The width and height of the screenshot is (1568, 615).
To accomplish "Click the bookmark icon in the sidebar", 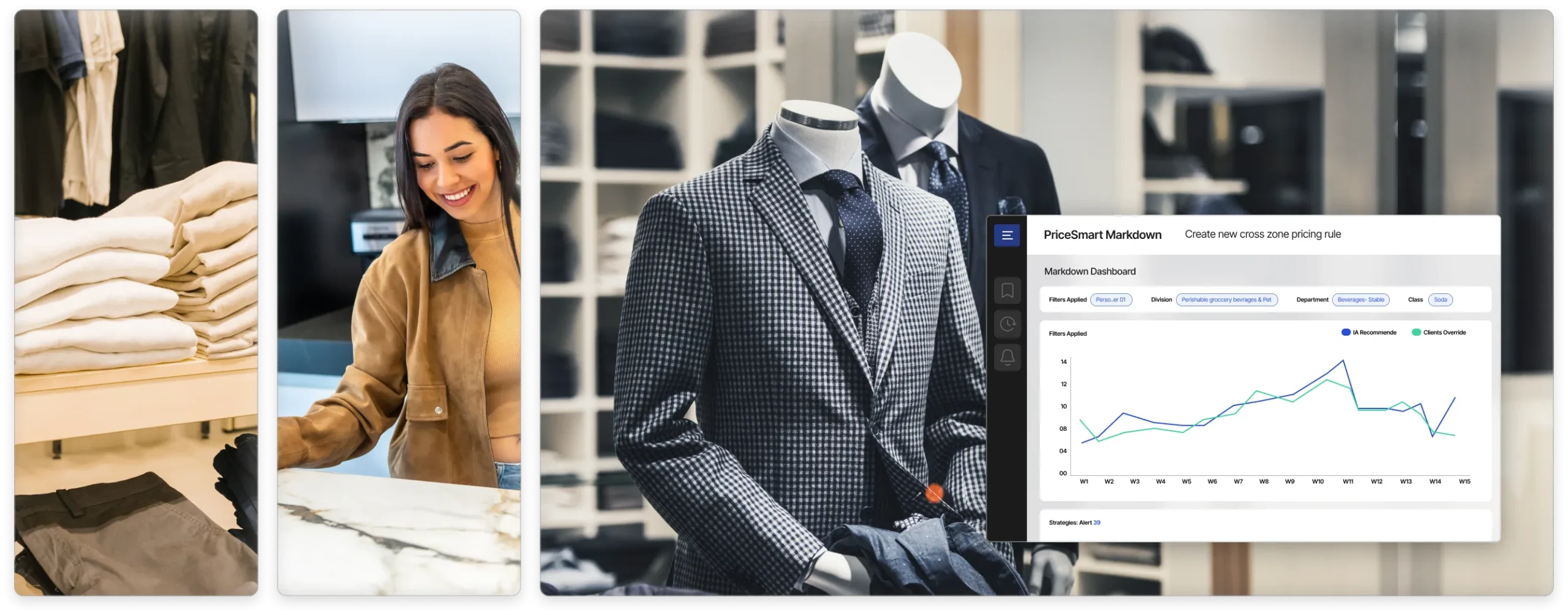I will [1007, 290].
